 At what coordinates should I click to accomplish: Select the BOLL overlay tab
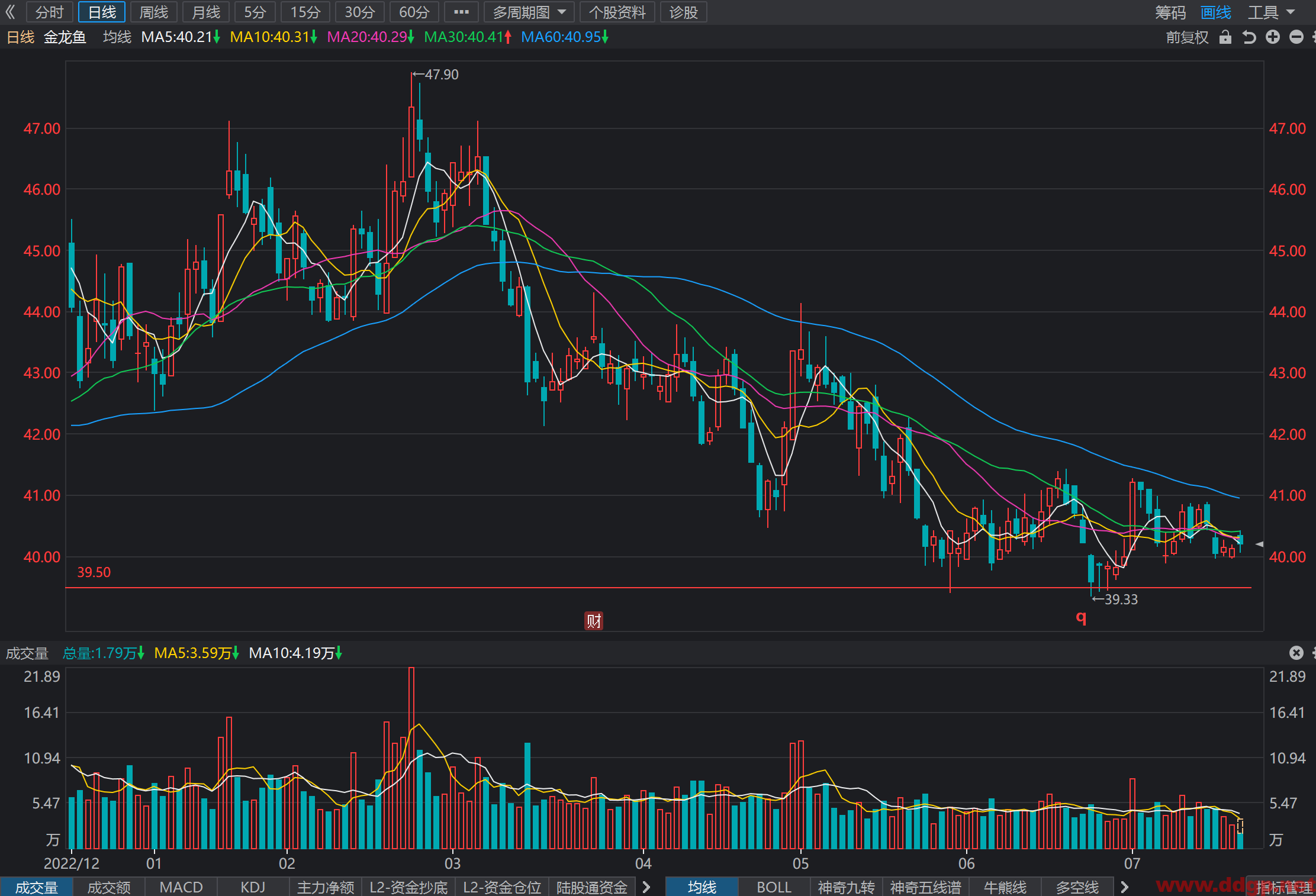(774, 887)
